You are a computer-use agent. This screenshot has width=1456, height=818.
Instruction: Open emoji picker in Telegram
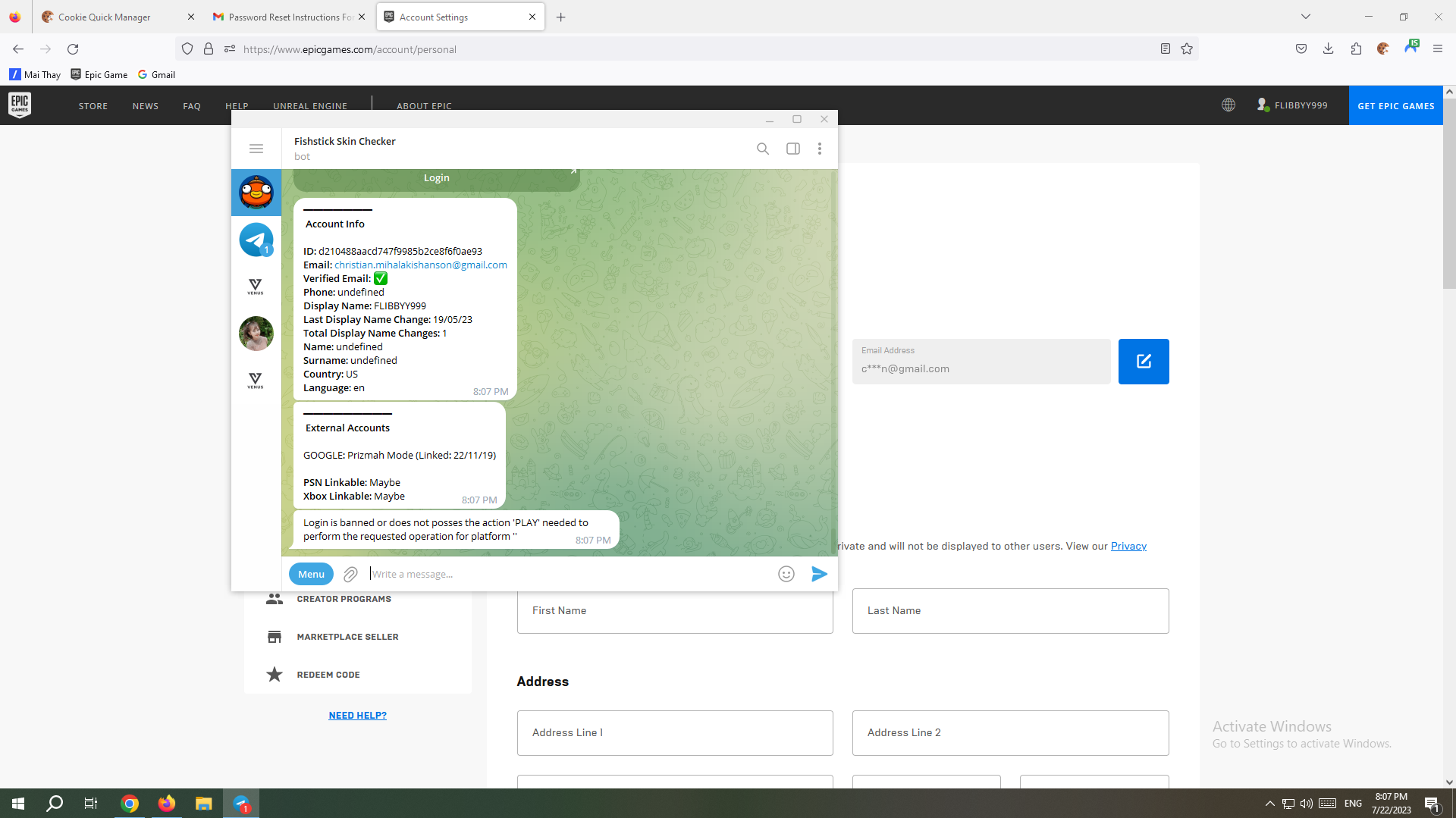coord(786,574)
